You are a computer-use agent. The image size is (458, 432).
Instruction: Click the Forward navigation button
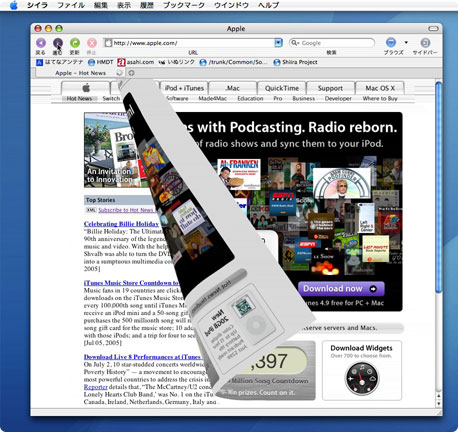58,43
